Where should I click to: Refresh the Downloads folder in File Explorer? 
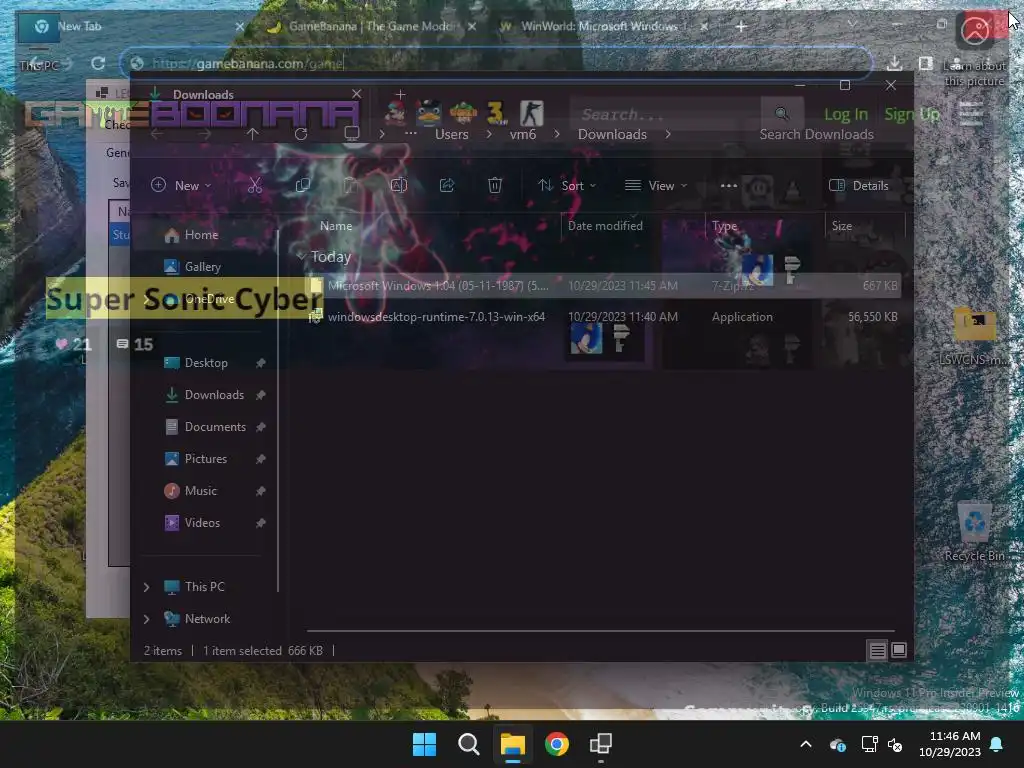click(x=301, y=134)
